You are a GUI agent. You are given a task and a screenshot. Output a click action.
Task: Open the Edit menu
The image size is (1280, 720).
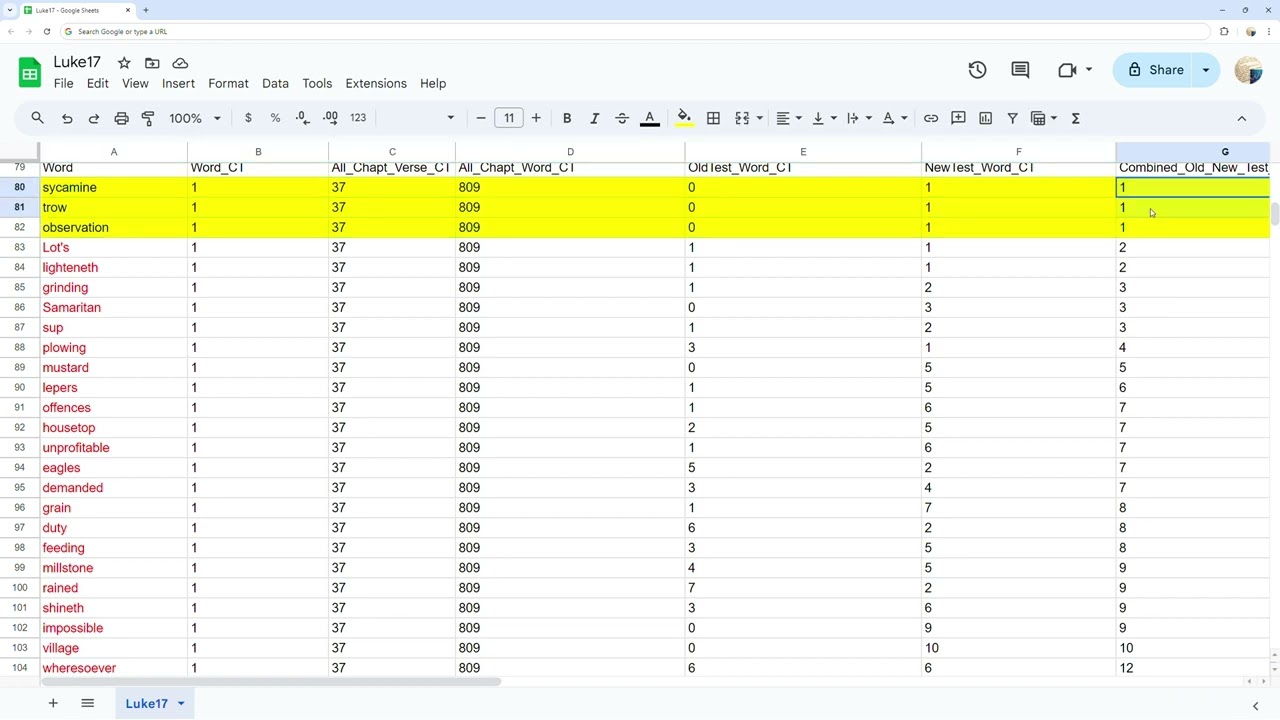[97, 83]
